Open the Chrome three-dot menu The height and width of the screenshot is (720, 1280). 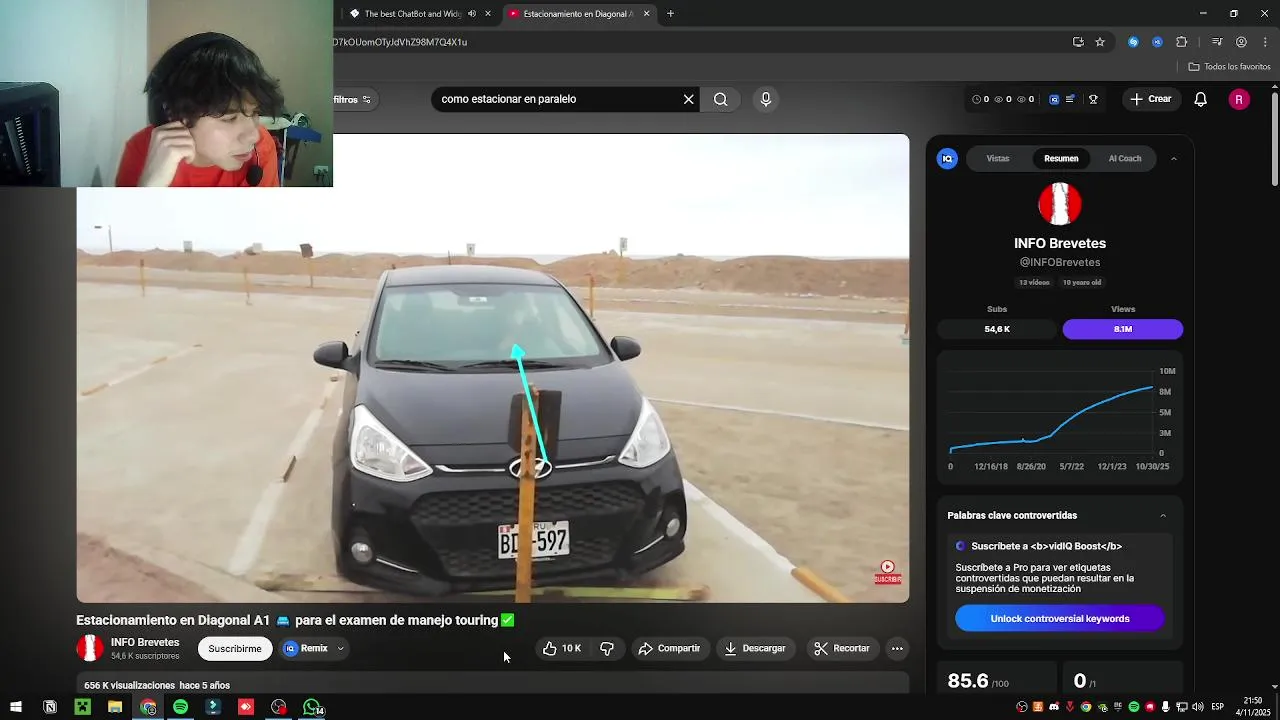click(x=1265, y=42)
